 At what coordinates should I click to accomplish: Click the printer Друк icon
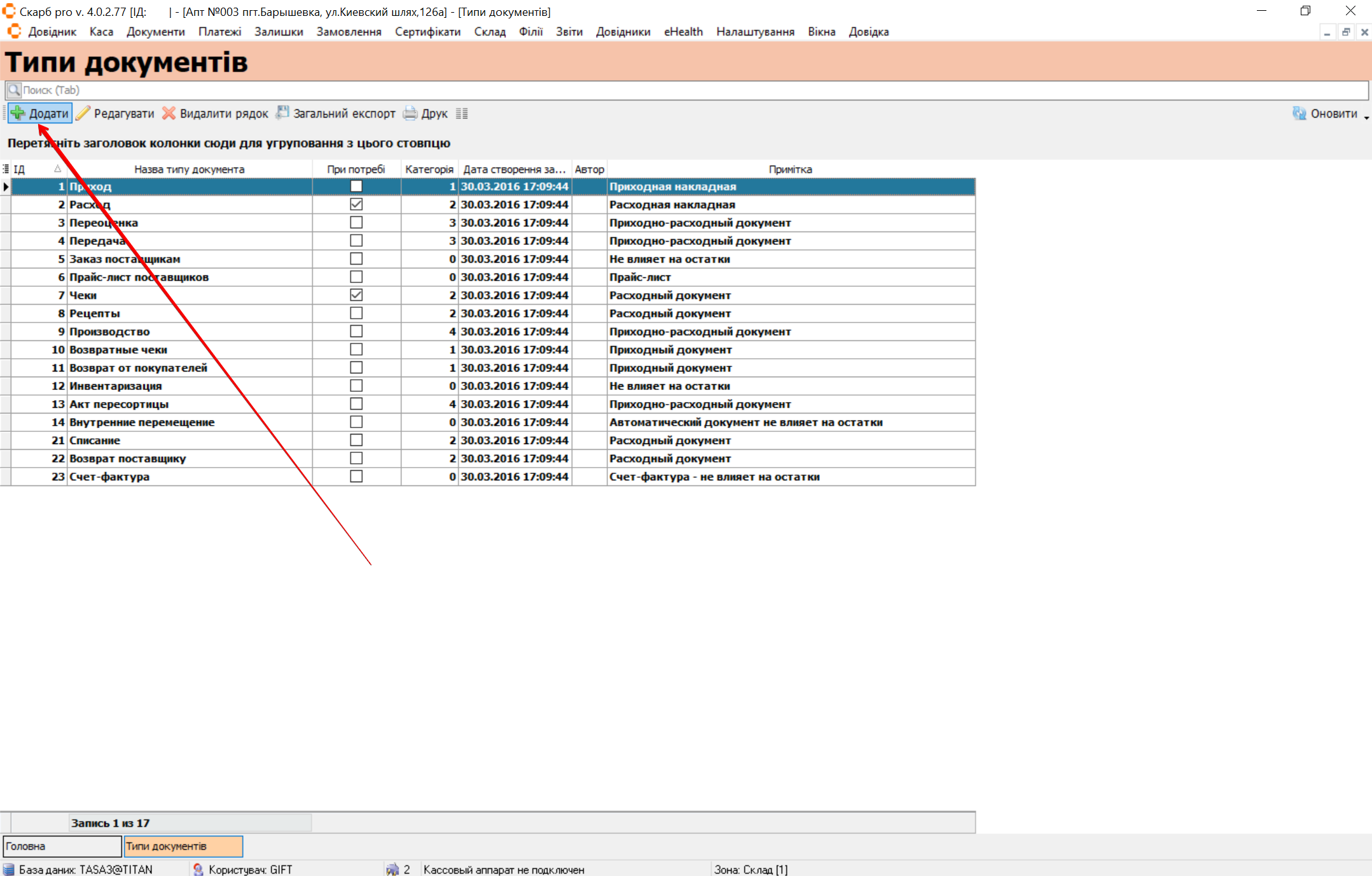pyautogui.click(x=410, y=113)
